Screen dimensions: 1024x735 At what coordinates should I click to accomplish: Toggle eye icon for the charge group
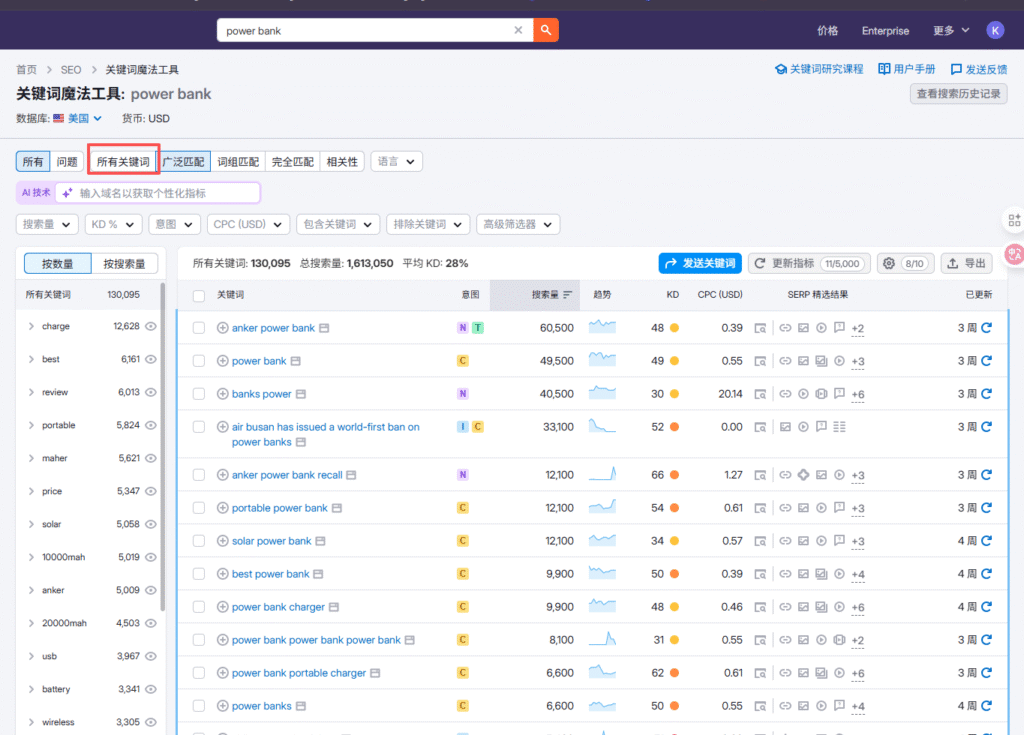coord(152,326)
